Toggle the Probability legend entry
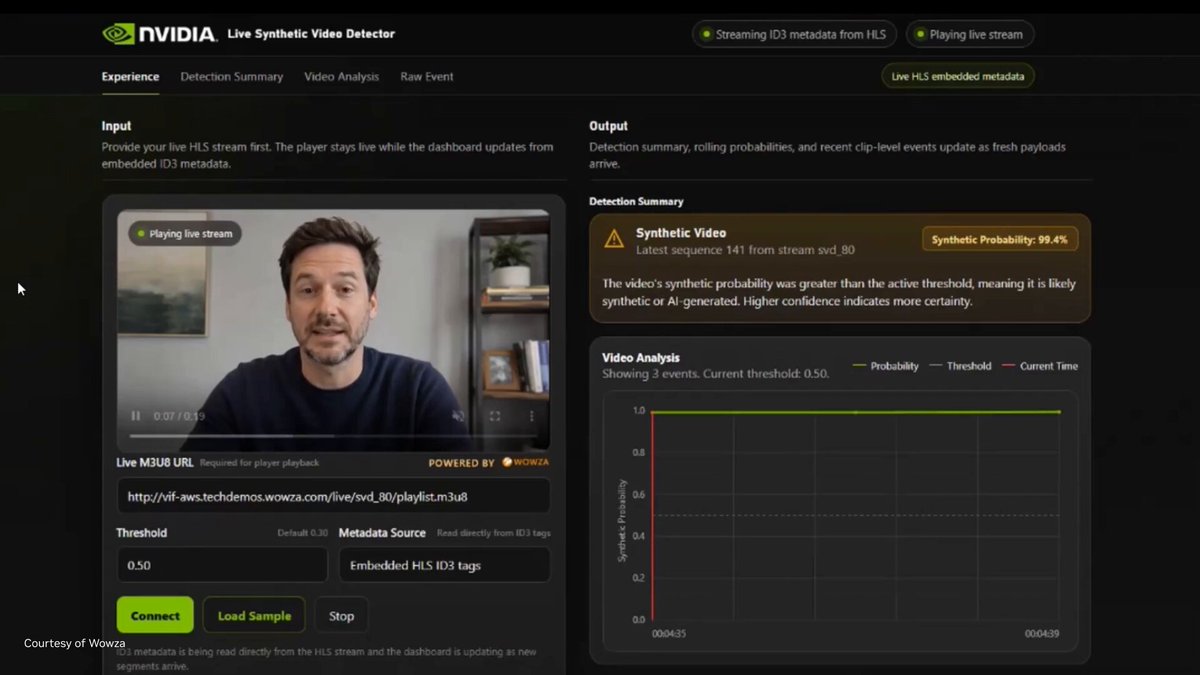 coord(885,366)
